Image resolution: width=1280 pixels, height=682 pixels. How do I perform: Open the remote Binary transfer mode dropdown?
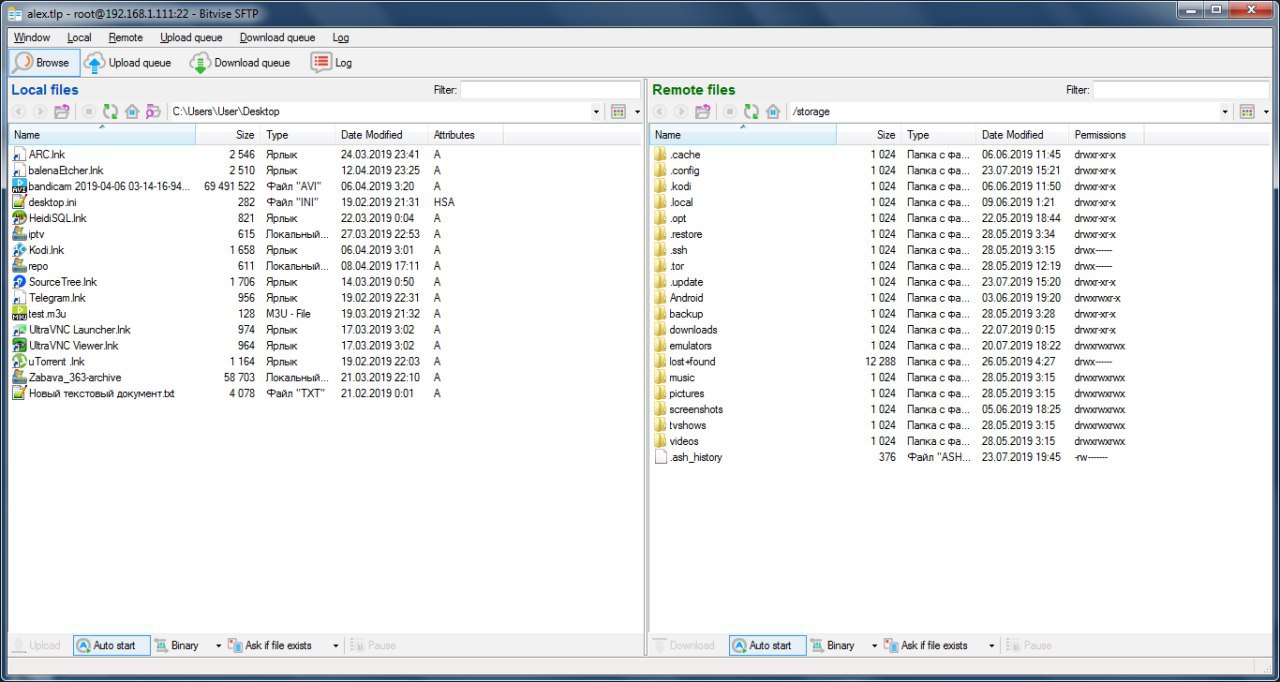click(874, 646)
